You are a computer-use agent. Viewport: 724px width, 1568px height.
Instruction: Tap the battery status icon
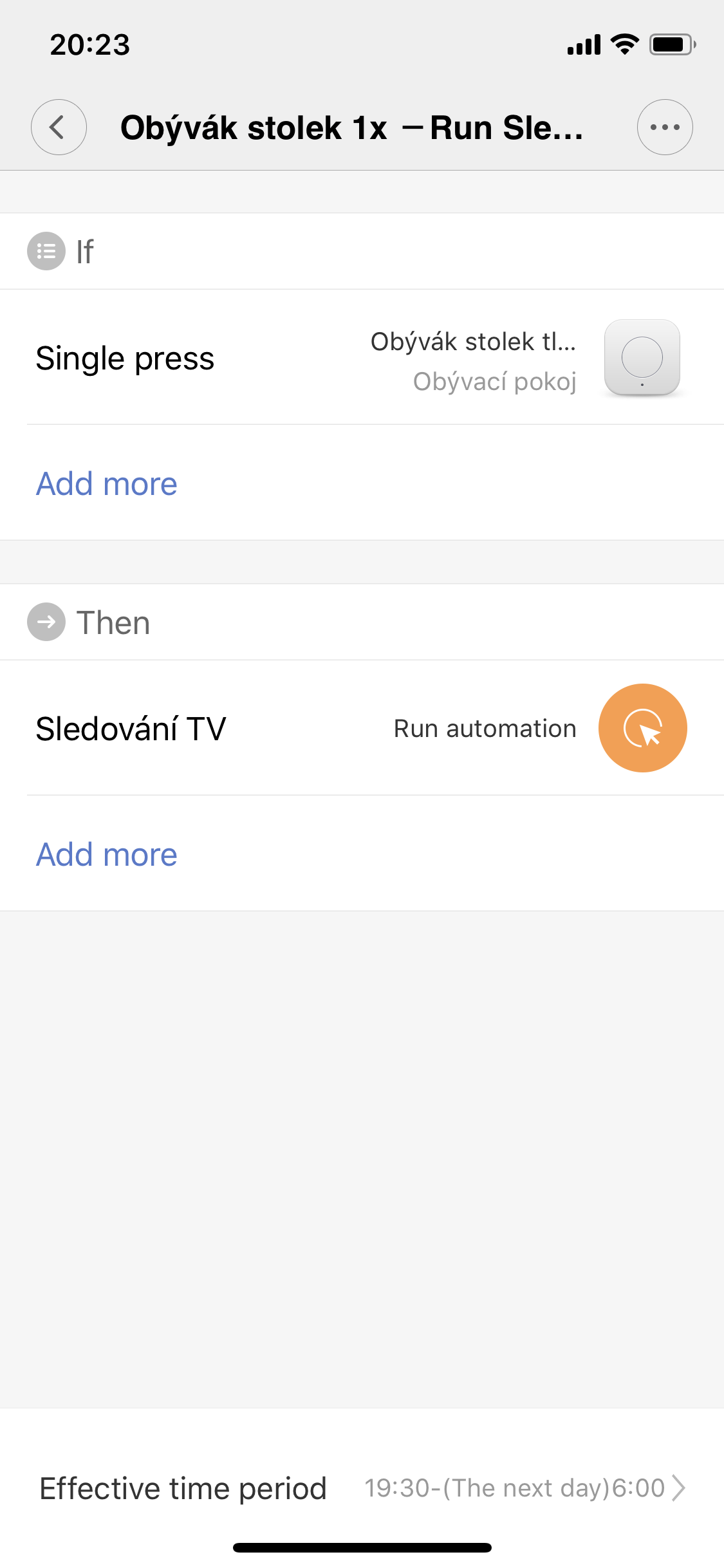coord(673,44)
